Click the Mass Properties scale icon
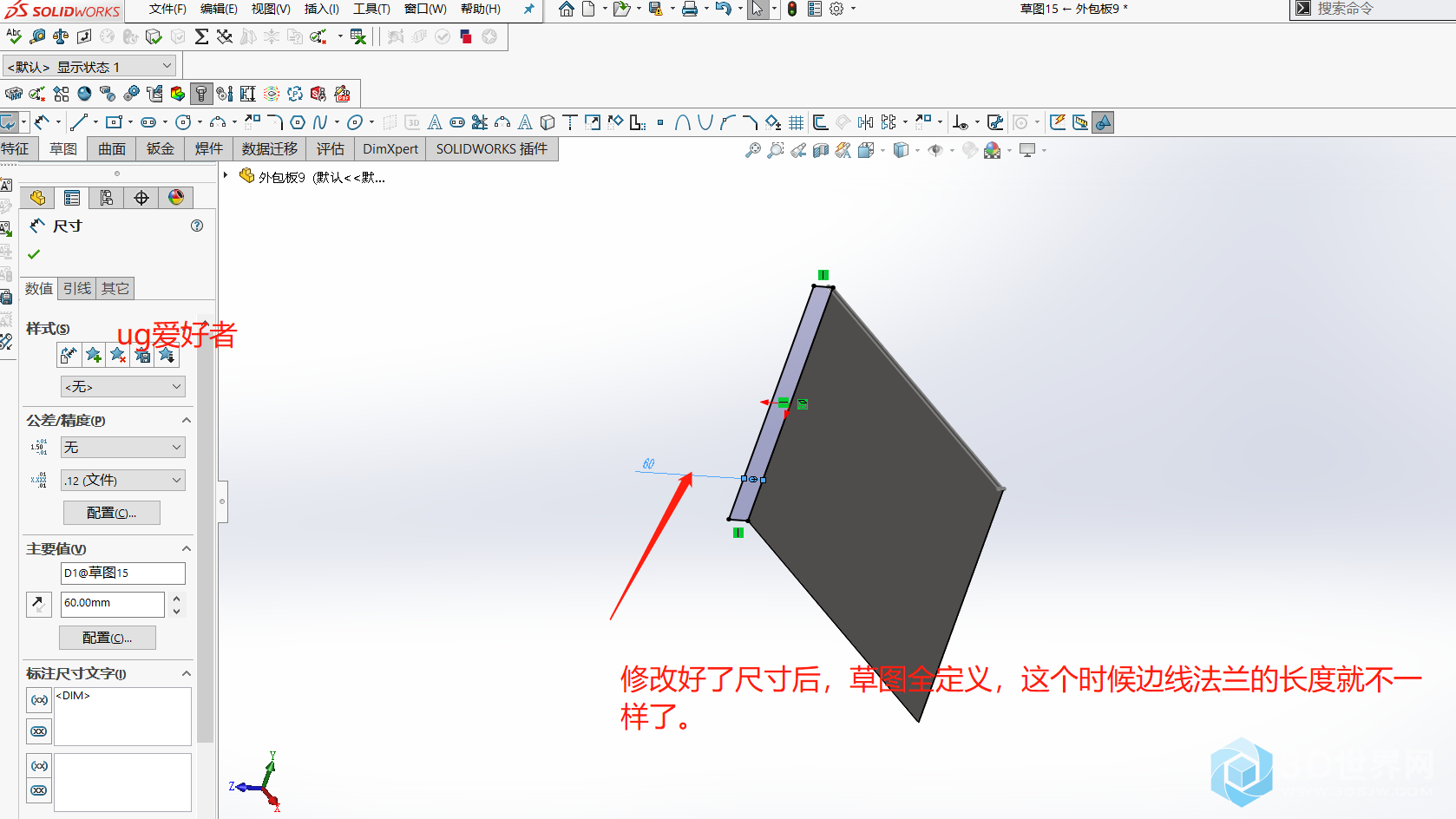The height and width of the screenshot is (819, 1456). [61, 36]
